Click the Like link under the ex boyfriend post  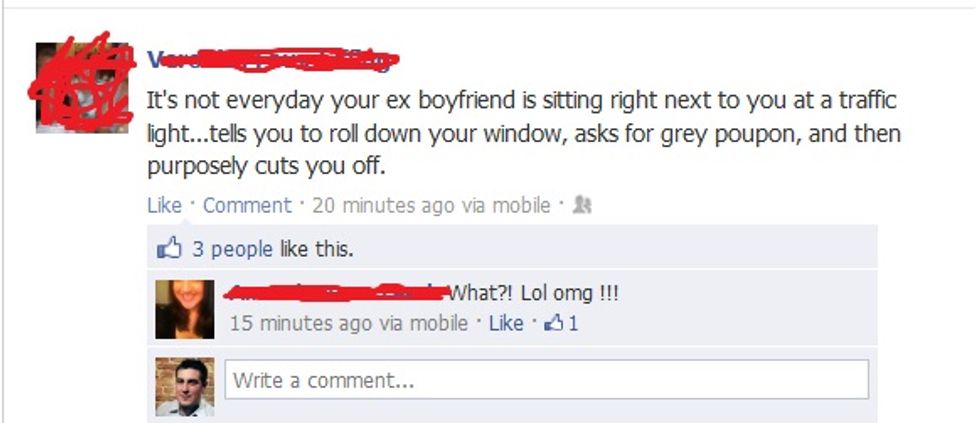(164, 205)
